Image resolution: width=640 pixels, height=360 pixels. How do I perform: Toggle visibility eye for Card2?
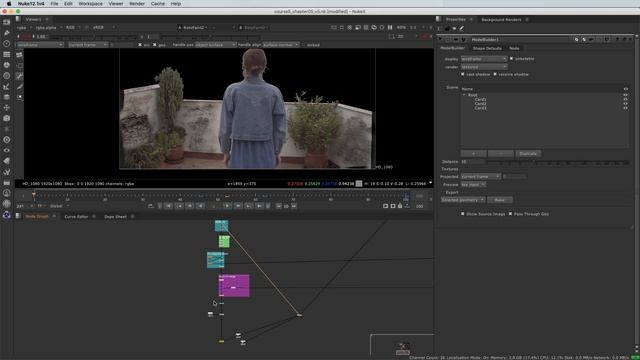coord(625,104)
